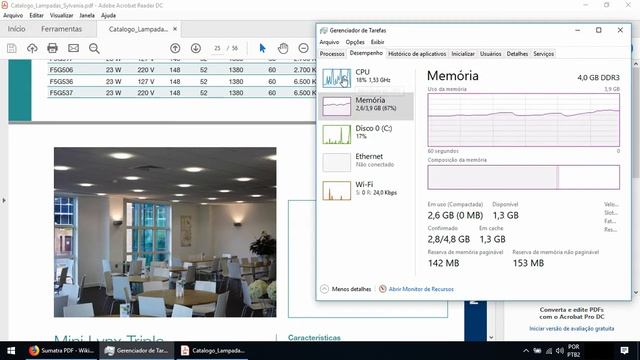Open Editar menu in Acrobat Reader
Screen dimensions: 640x360
click(x=36, y=16)
